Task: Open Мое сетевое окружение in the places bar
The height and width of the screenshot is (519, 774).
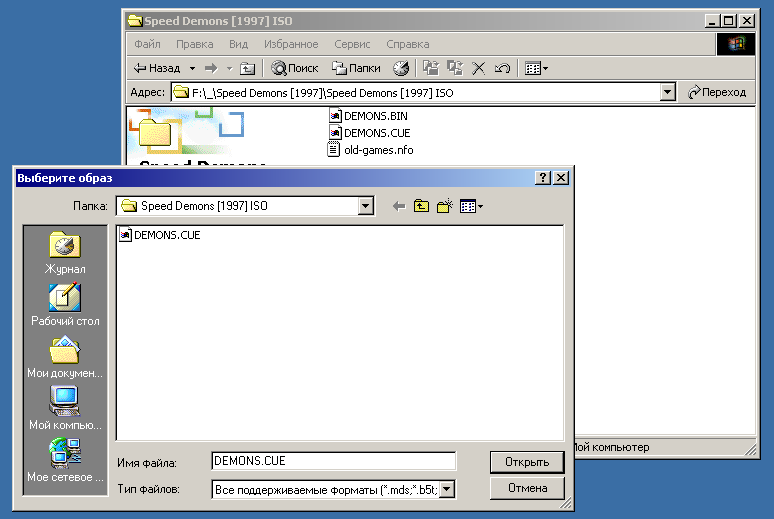Action: click(65, 461)
